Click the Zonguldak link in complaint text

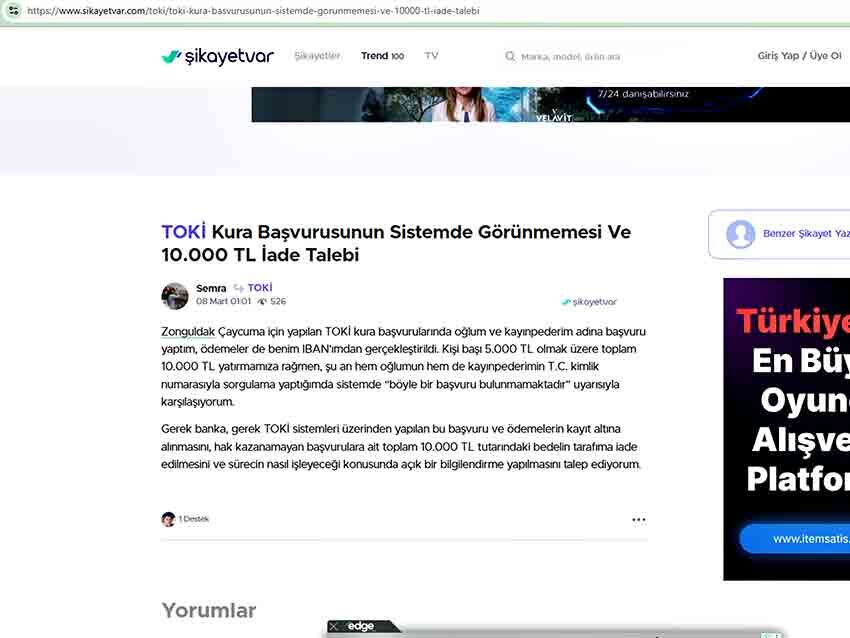coord(187,331)
